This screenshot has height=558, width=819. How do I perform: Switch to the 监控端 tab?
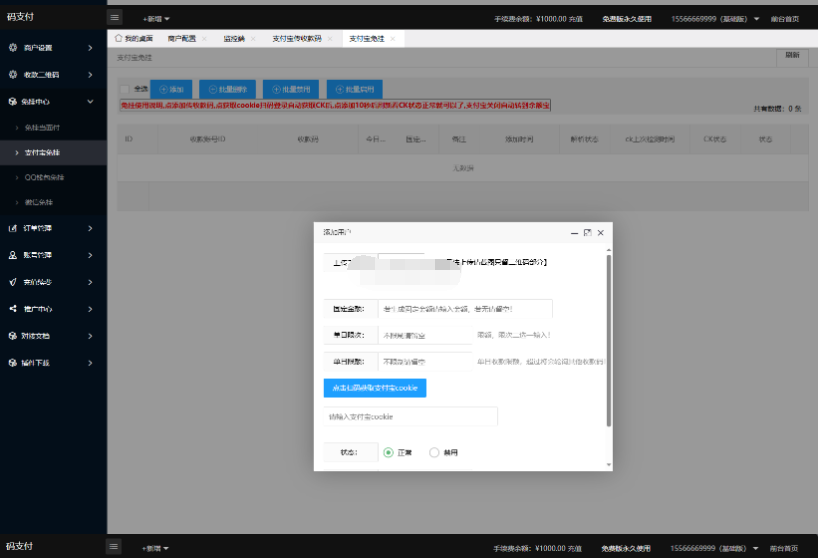coord(234,39)
